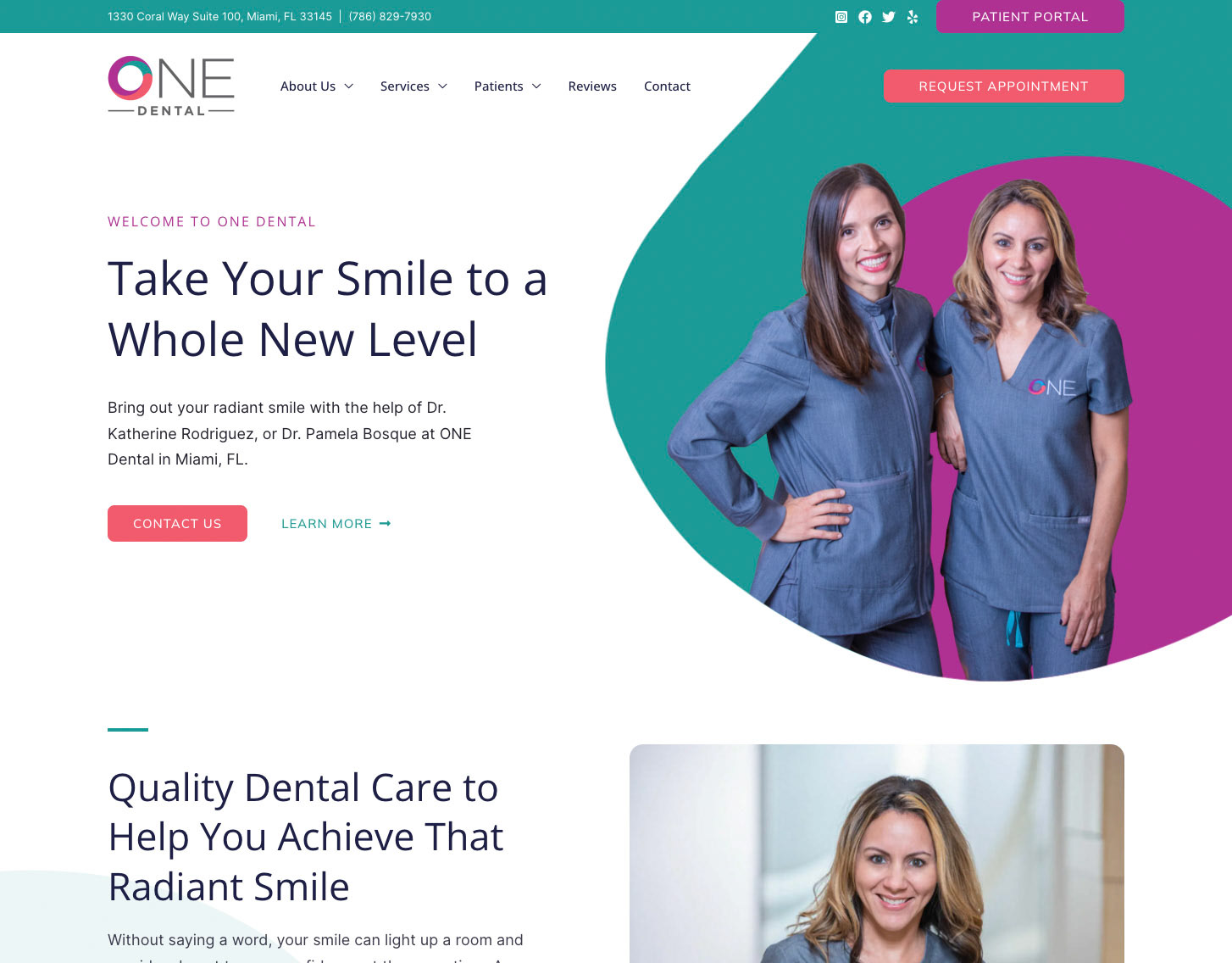Select the Services menu label
This screenshot has height=963, width=1232.
coord(405,86)
